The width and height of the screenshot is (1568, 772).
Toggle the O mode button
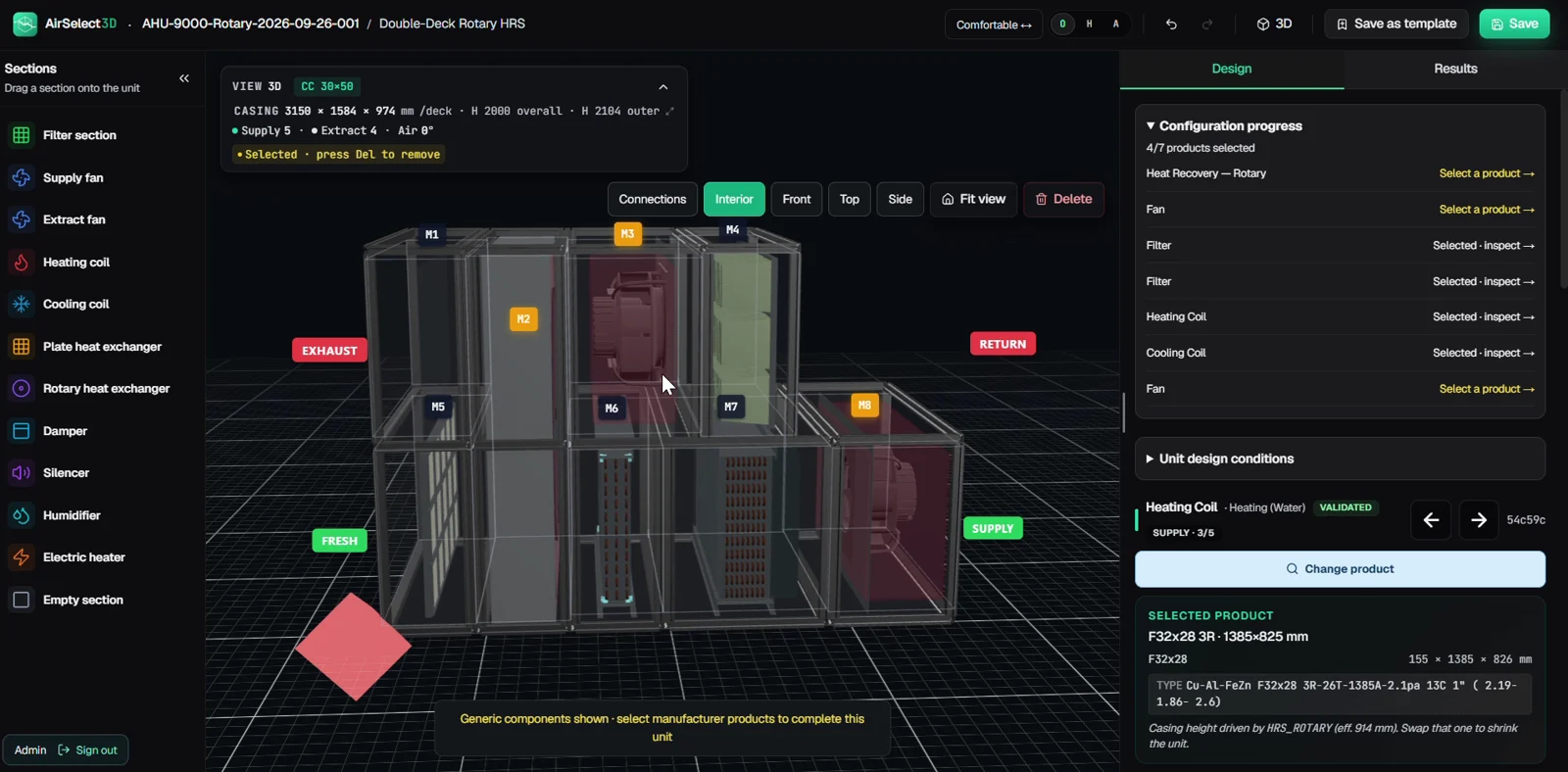coord(1062,24)
